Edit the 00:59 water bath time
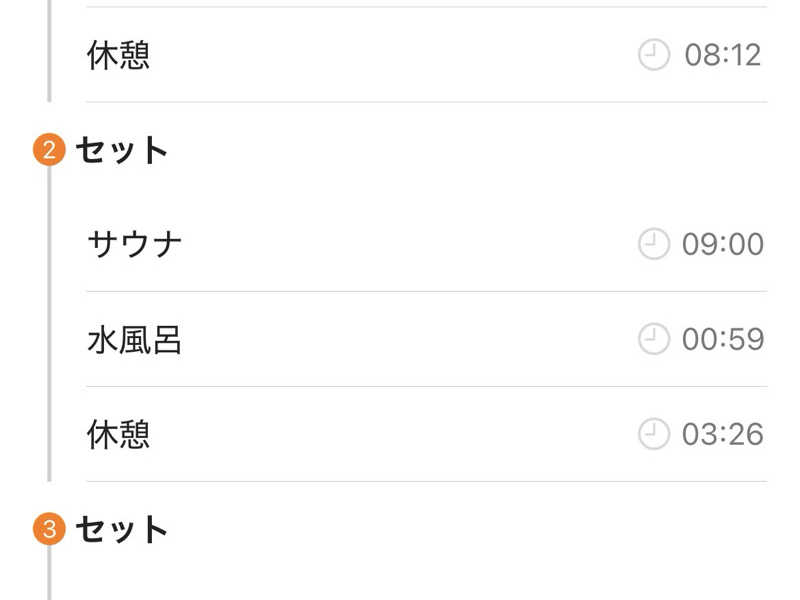The width and height of the screenshot is (800, 600). point(723,339)
